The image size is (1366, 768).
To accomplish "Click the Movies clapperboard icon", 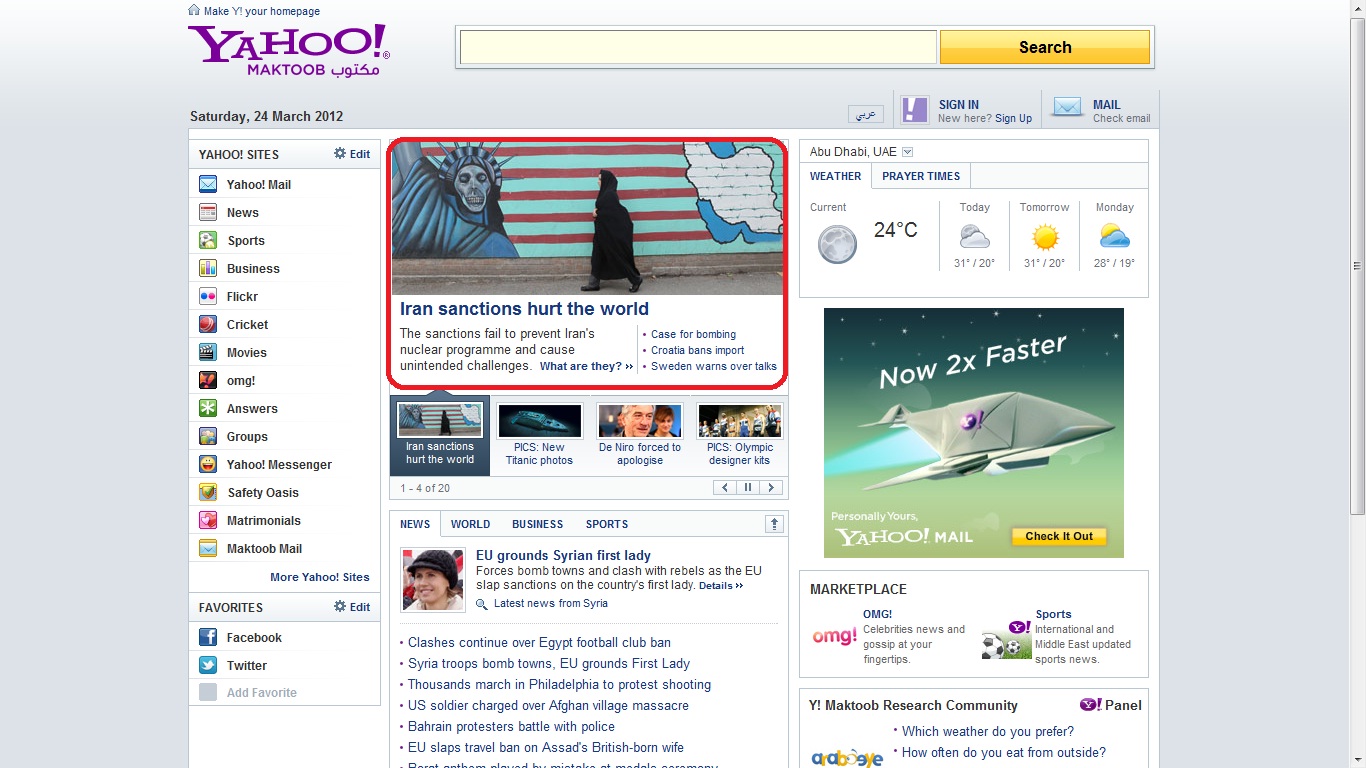I will click(208, 352).
